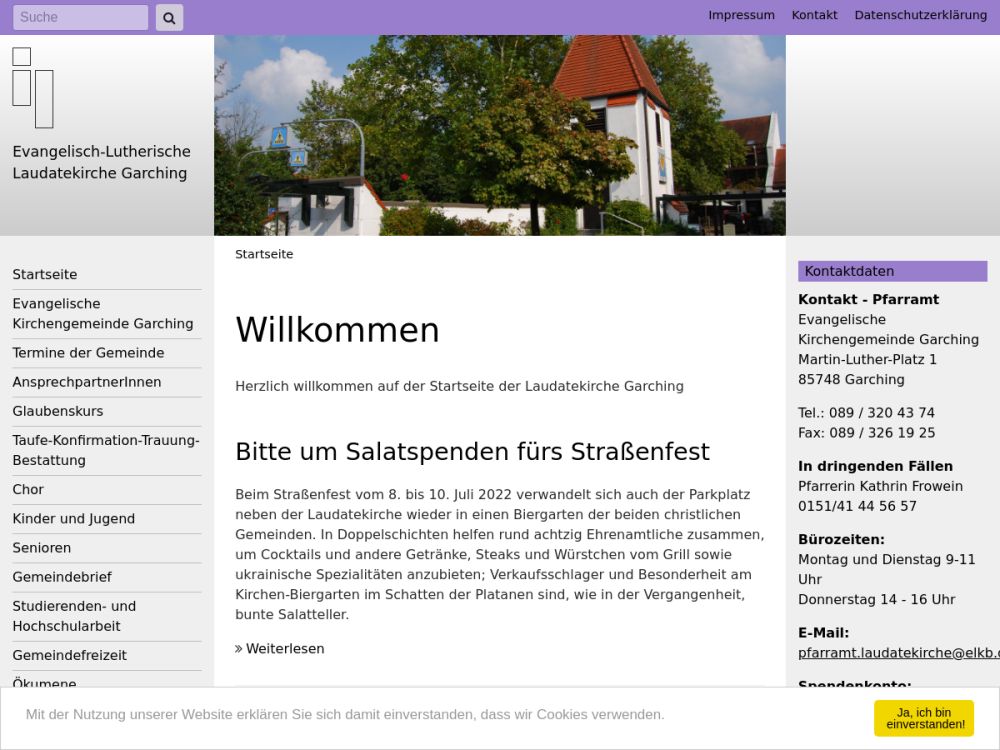Screen dimensions: 1000x750
Task: Go to AnsprechpartnerInnen in sidebar
Action: click(87, 382)
